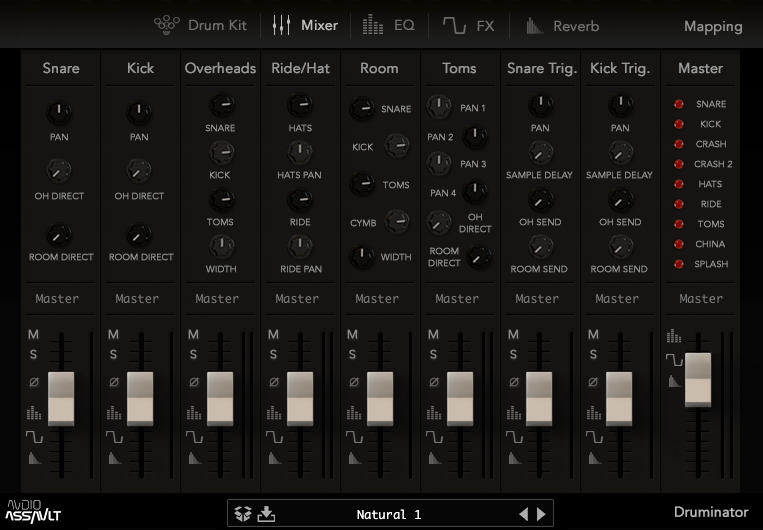Open reverb icon on the Toms channel
This screenshot has height=530, width=763.
click(435, 458)
